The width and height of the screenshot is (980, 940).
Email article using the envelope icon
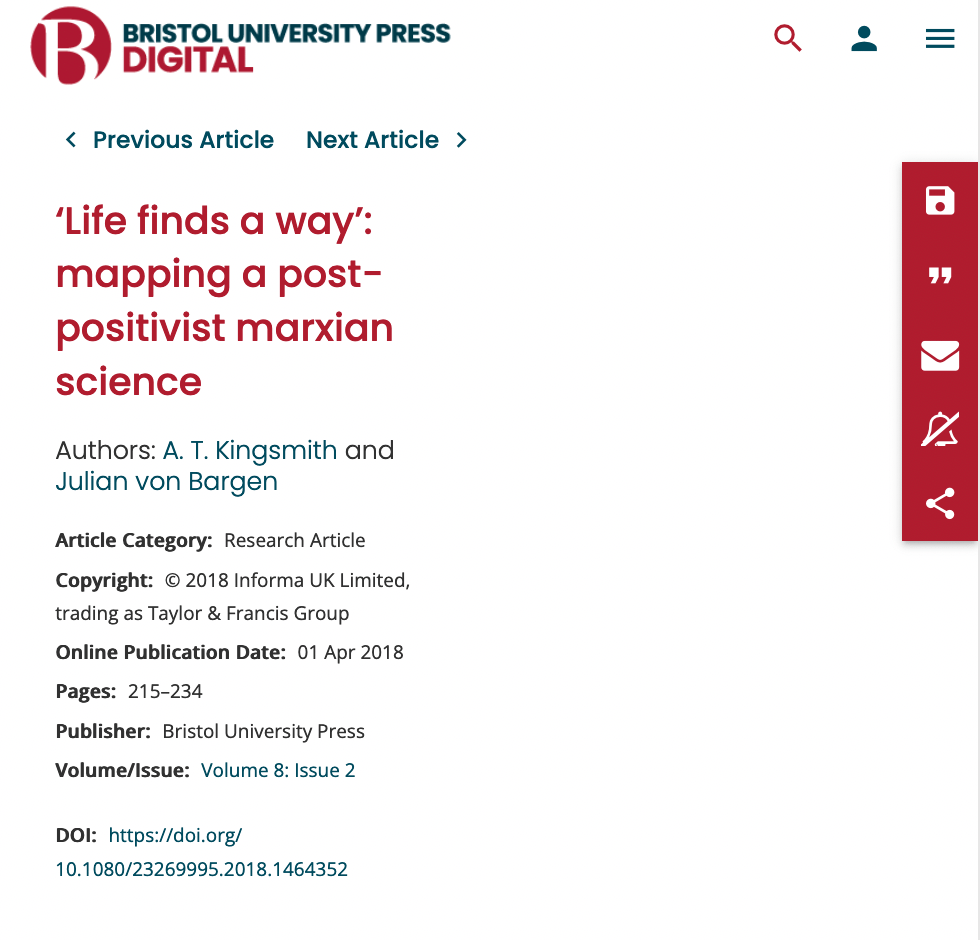click(x=940, y=355)
